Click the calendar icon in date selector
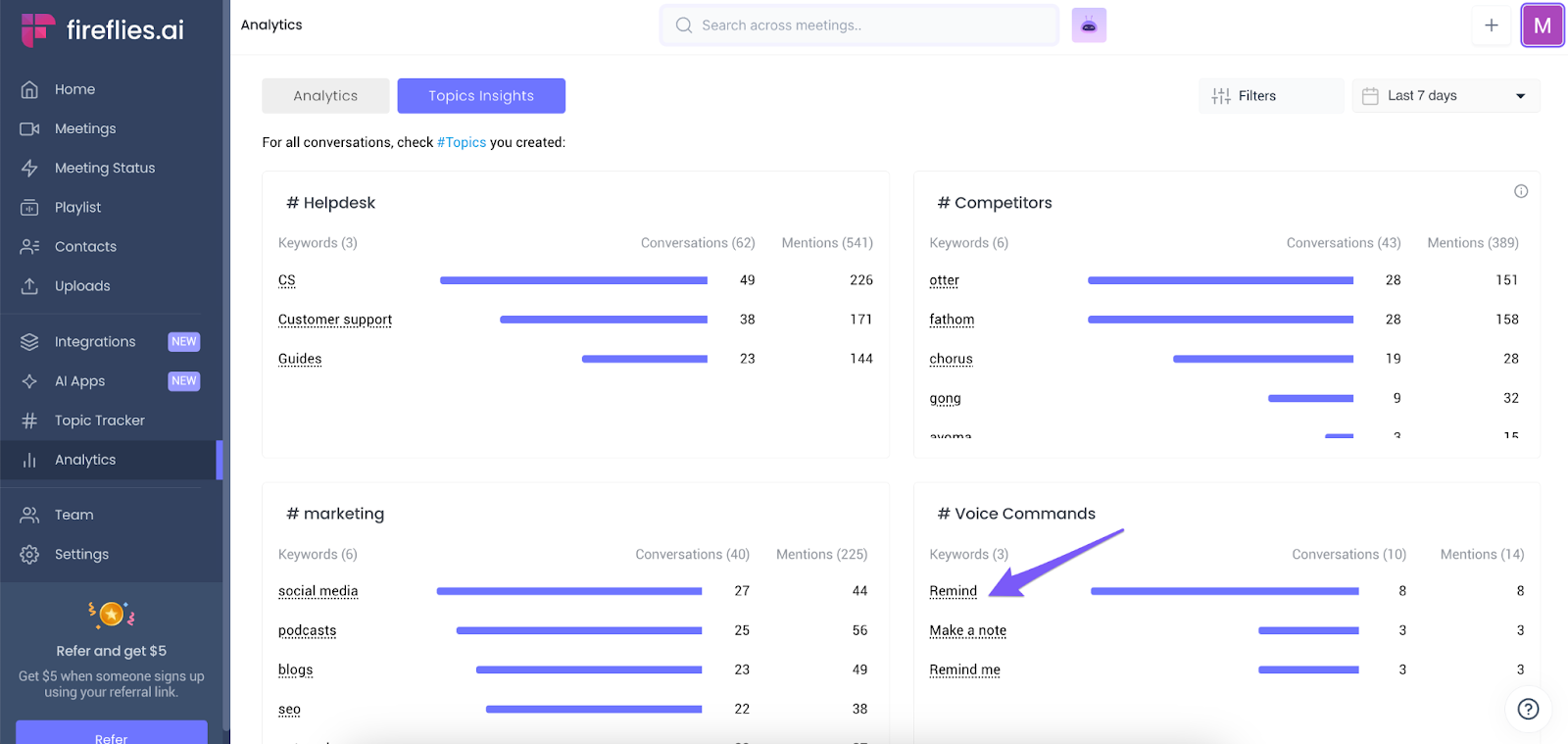The width and height of the screenshot is (1568, 744). (1370, 95)
